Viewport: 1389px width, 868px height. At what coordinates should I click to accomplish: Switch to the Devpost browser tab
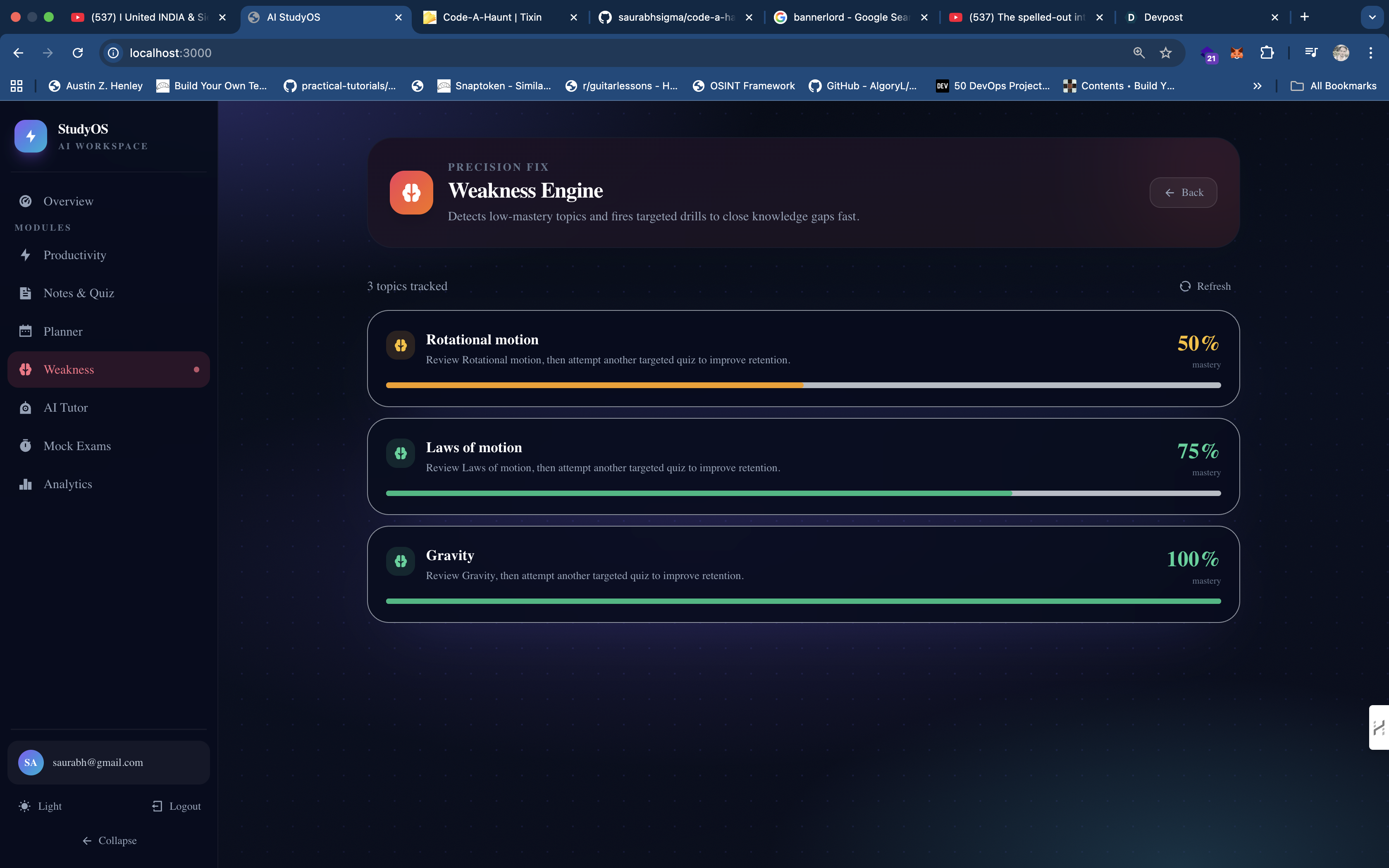tap(1162, 17)
